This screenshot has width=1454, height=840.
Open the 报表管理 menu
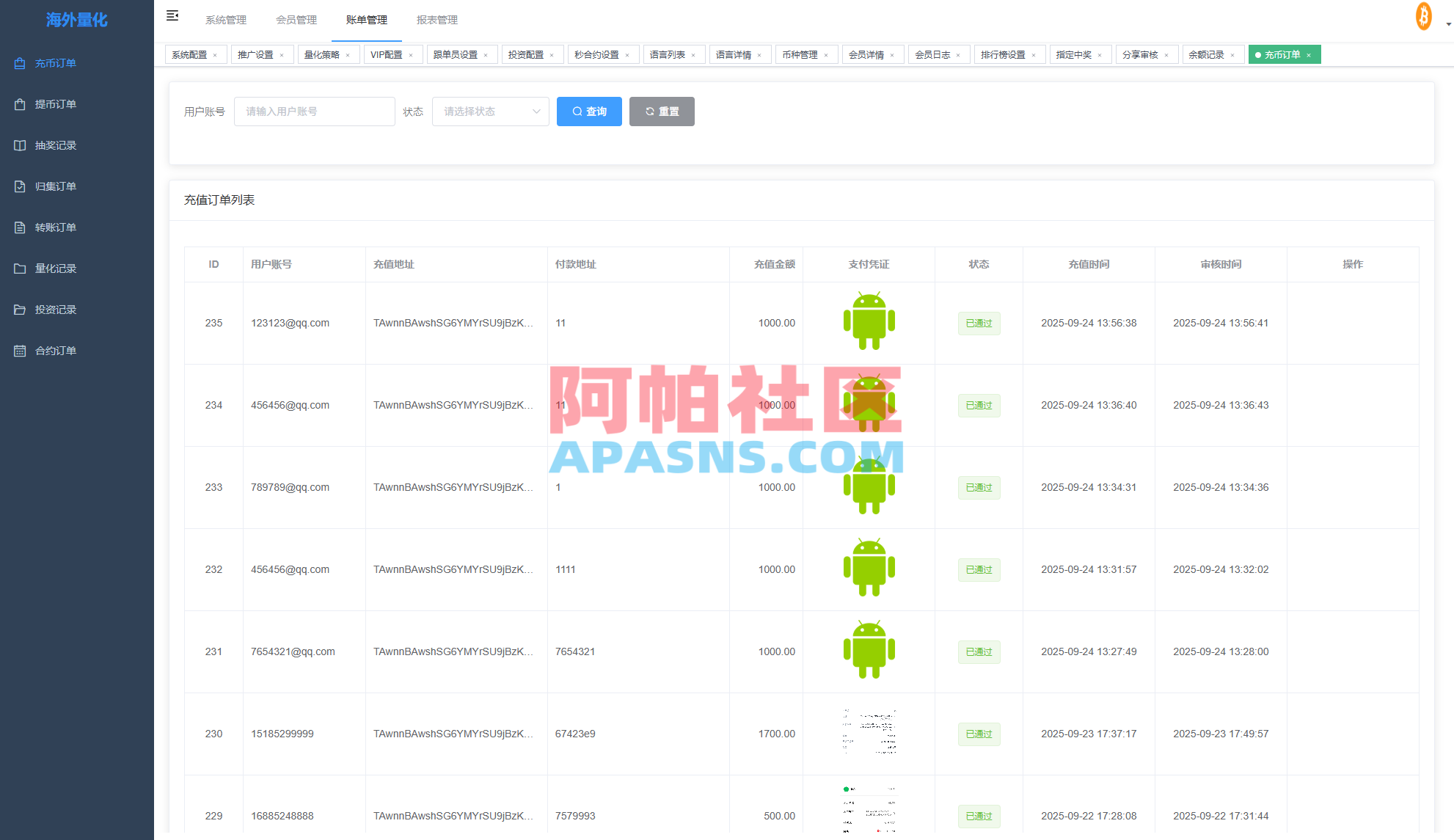437,20
